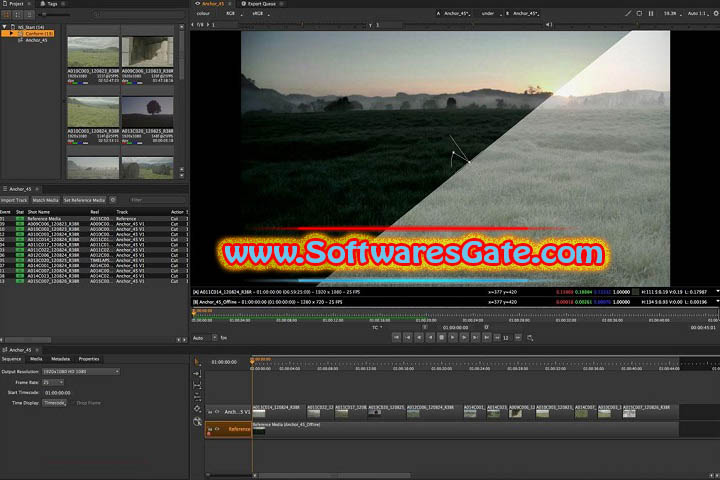Screen dimensions: 720x480
Task: Expand the Conform bin in project tree
Action: click(x=11, y=34)
